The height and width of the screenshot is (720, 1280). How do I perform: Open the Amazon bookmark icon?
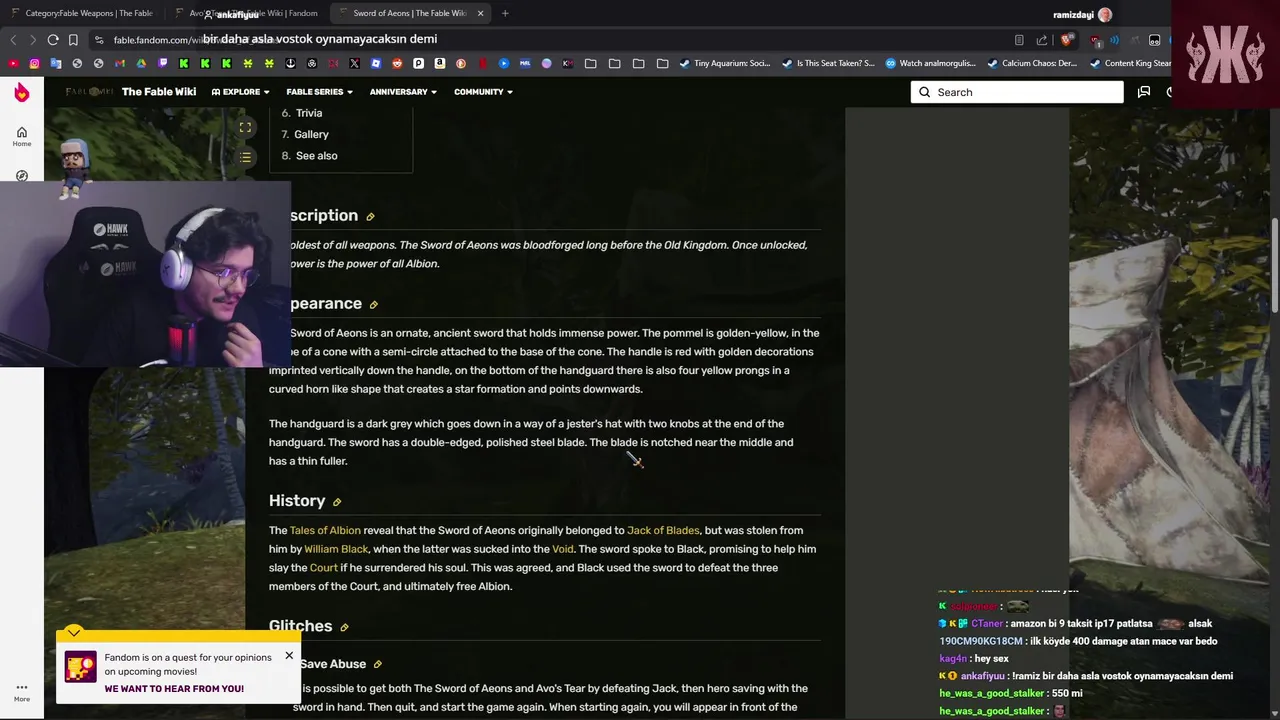click(x=439, y=63)
